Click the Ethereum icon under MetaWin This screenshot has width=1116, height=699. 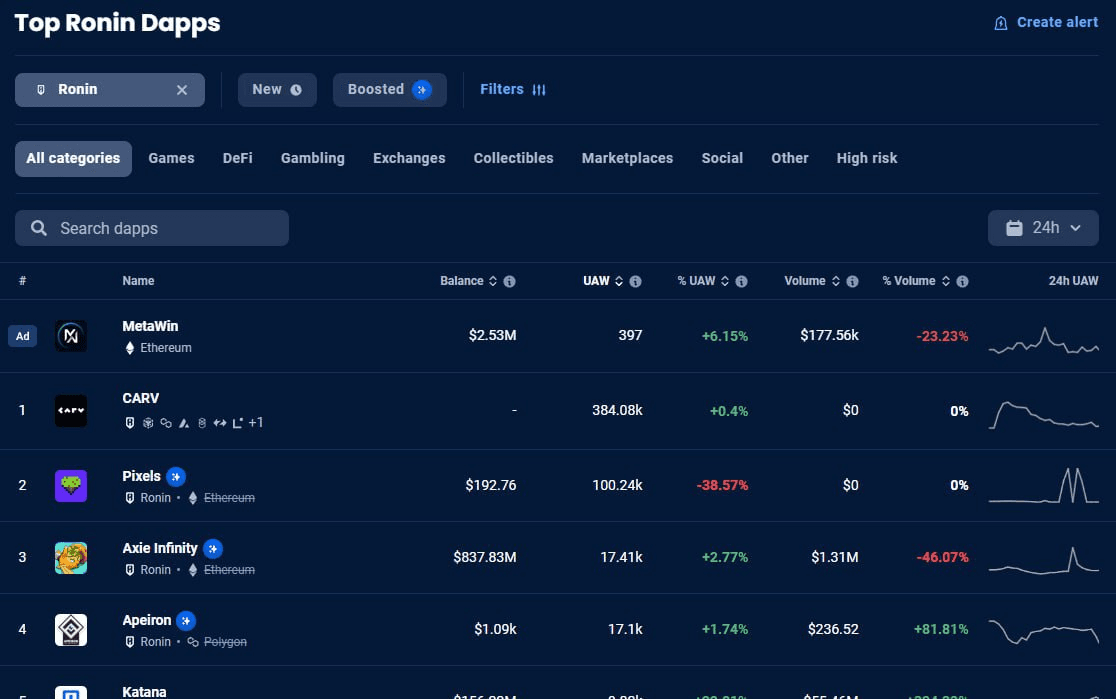click(130, 348)
